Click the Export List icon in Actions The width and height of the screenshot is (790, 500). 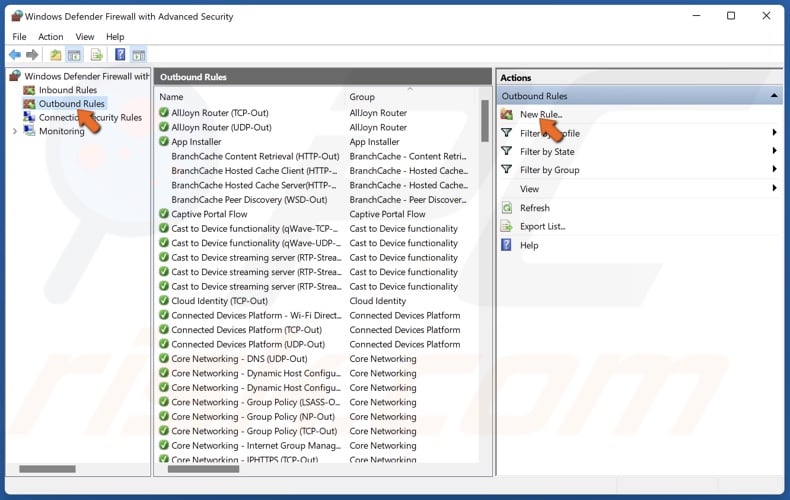click(506, 226)
